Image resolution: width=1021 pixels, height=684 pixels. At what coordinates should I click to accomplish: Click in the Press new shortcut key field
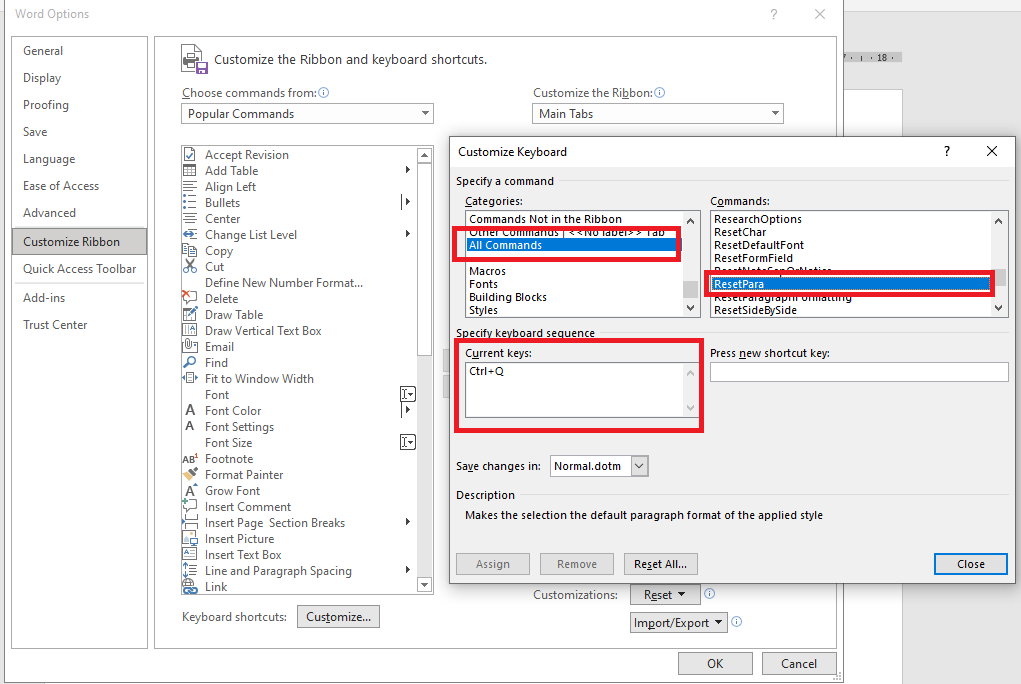point(859,372)
